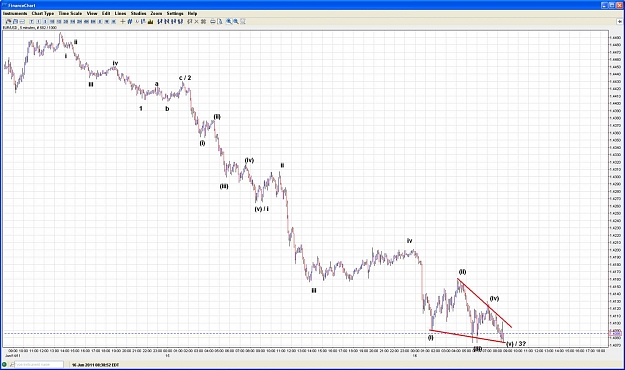Screen dimensions: 625x370
Task: Click the EUR/USD 5 minutes chart title
Action: (x=29, y=28)
